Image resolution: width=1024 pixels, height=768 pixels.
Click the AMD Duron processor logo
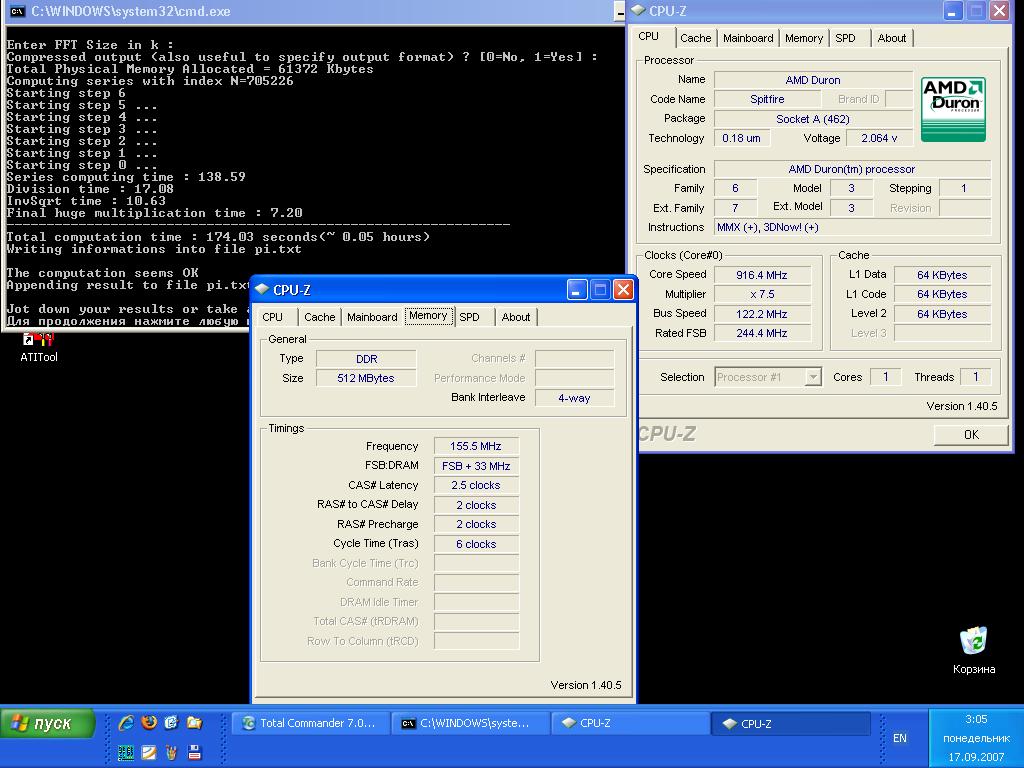tap(953, 109)
